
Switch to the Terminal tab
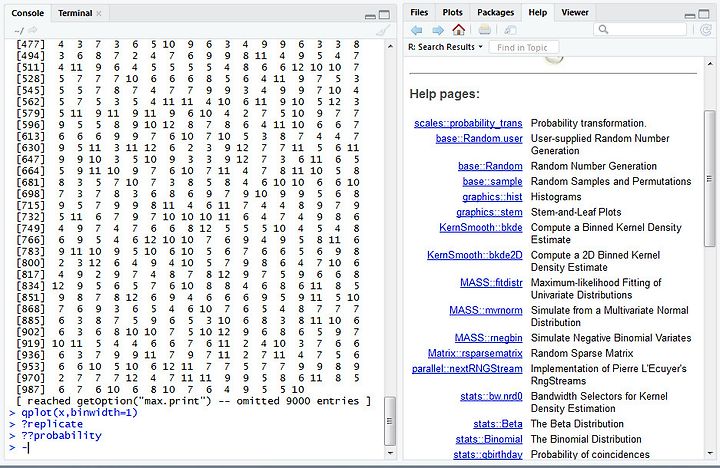pos(75,13)
